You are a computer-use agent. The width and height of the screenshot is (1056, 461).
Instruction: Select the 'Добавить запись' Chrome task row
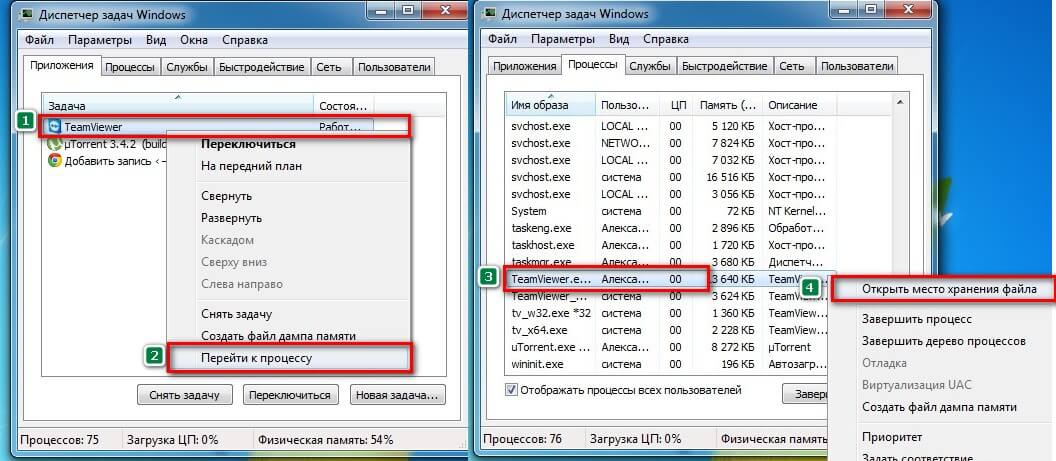(105, 161)
